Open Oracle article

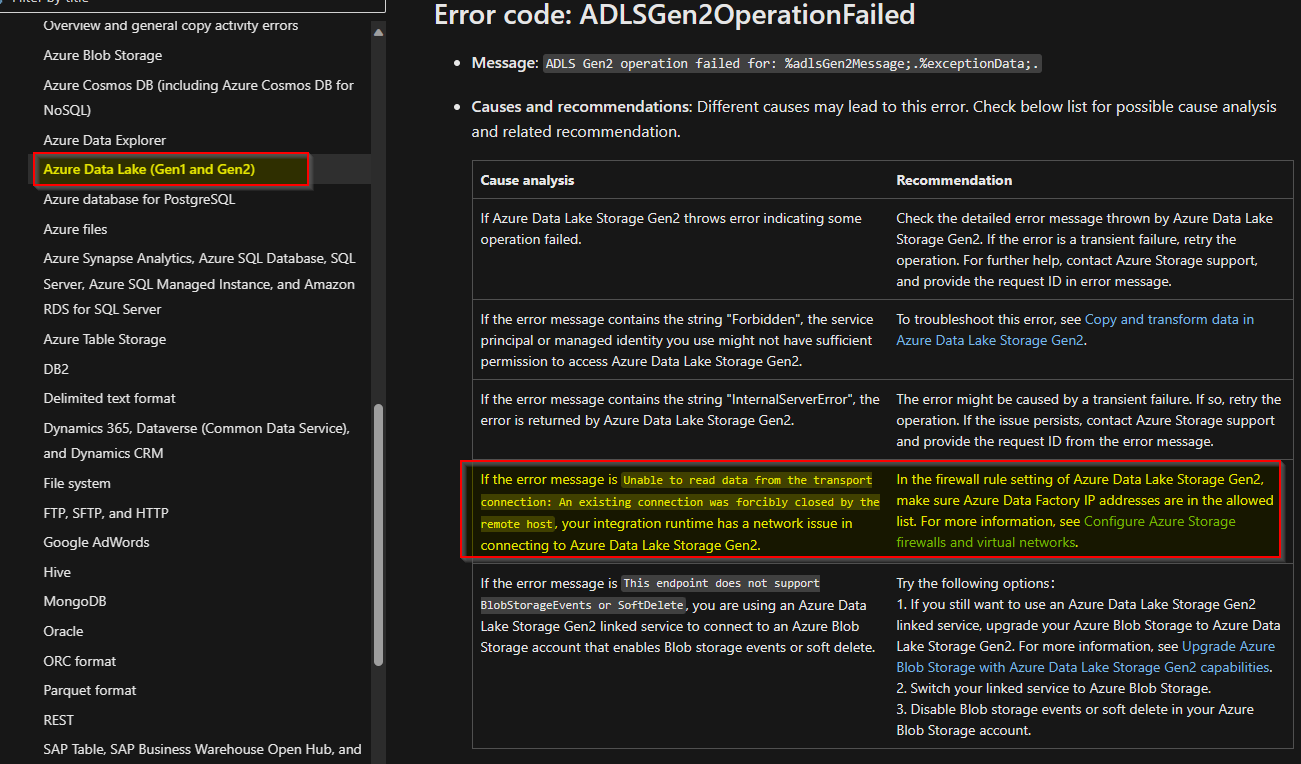tap(63, 631)
